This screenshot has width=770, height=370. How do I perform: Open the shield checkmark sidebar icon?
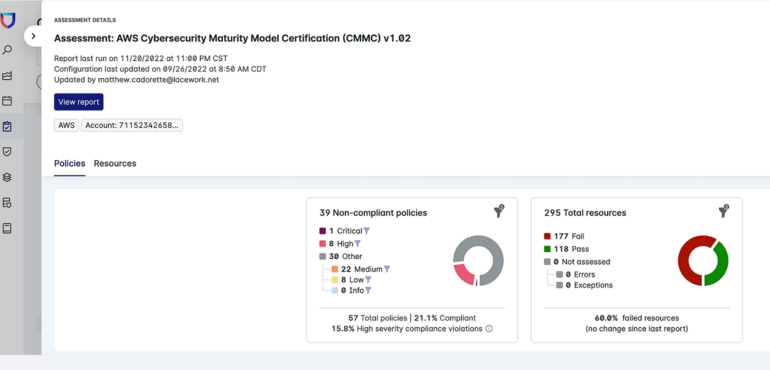(7, 152)
